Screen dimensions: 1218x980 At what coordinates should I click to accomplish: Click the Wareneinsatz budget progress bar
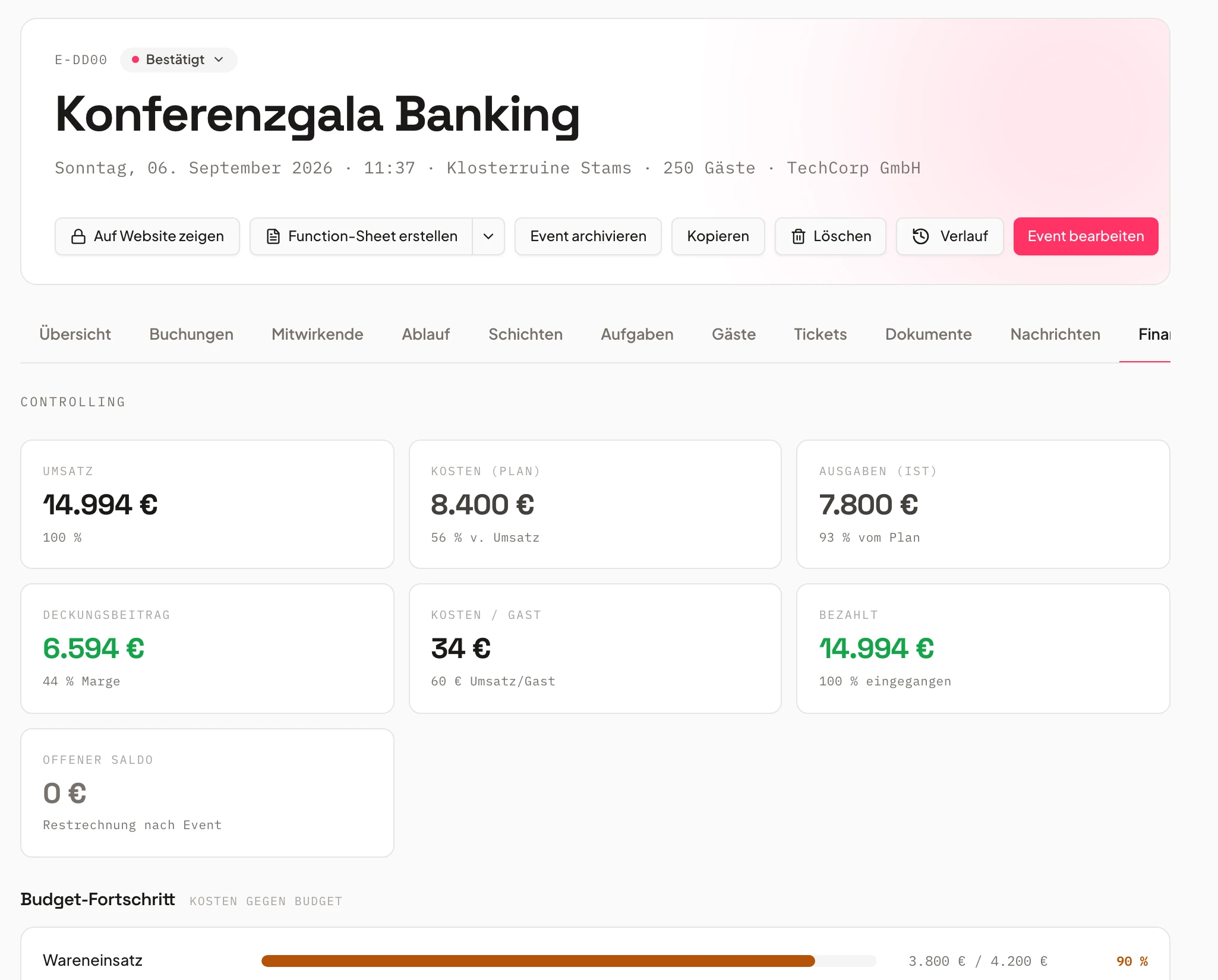point(569,961)
